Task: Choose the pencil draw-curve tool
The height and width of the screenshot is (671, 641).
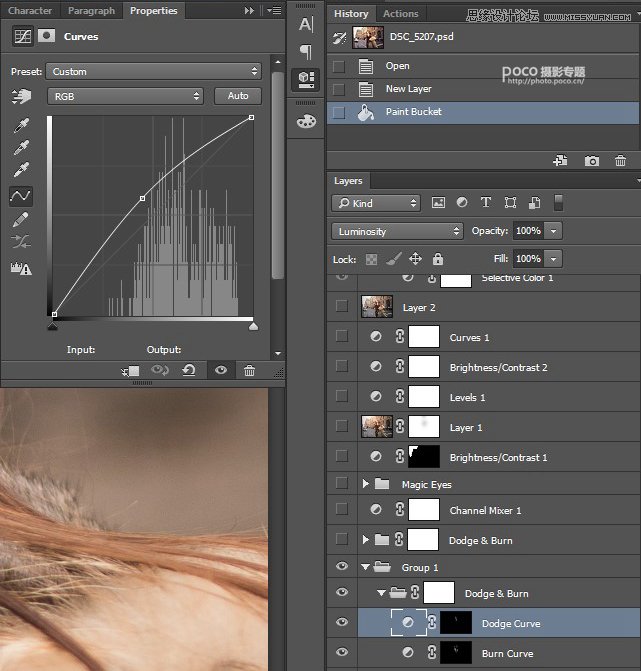Action: pyautogui.click(x=20, y=220)
